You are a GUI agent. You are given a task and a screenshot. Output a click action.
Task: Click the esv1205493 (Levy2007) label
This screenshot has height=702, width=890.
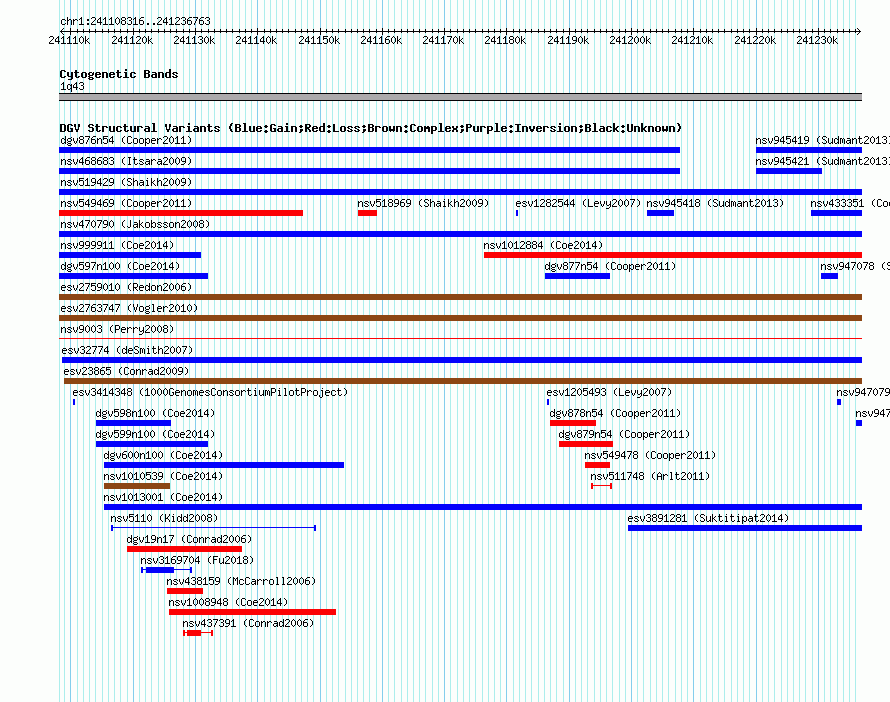coord(609,392)
